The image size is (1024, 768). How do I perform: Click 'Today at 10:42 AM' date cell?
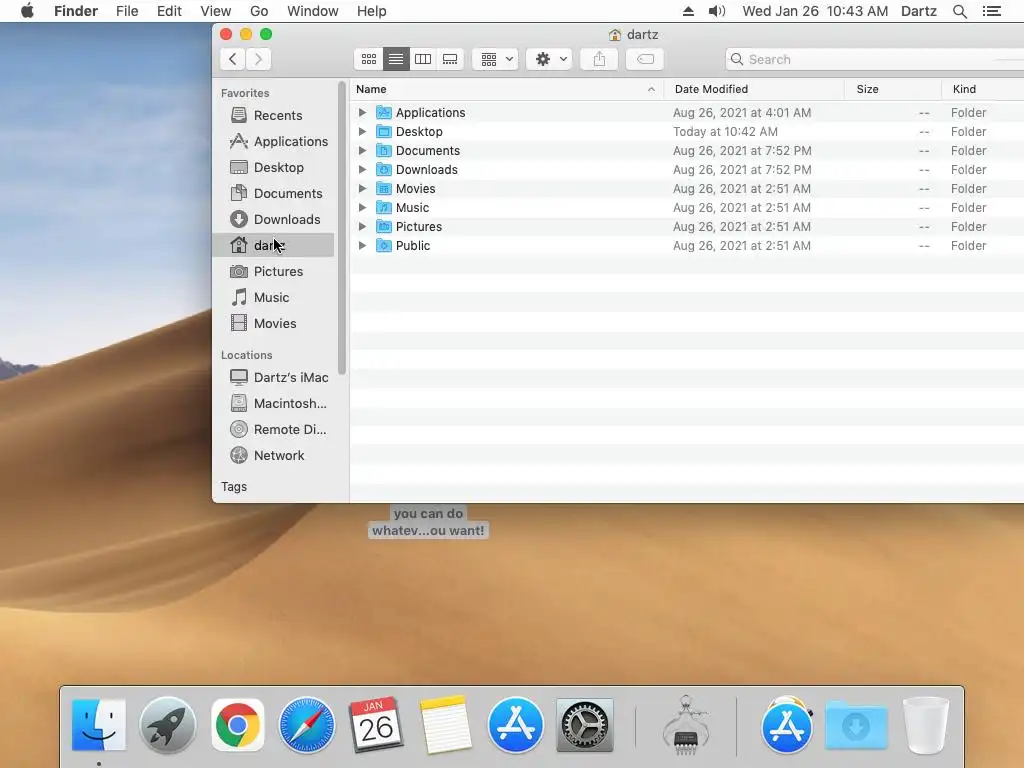[x=726, y=131]
